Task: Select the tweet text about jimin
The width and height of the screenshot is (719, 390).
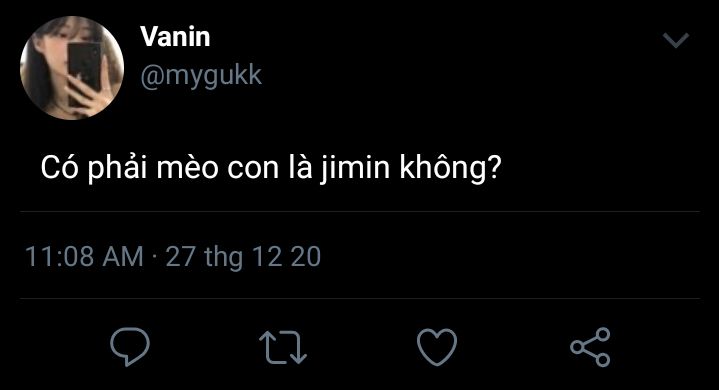Action: click(271, 168)
